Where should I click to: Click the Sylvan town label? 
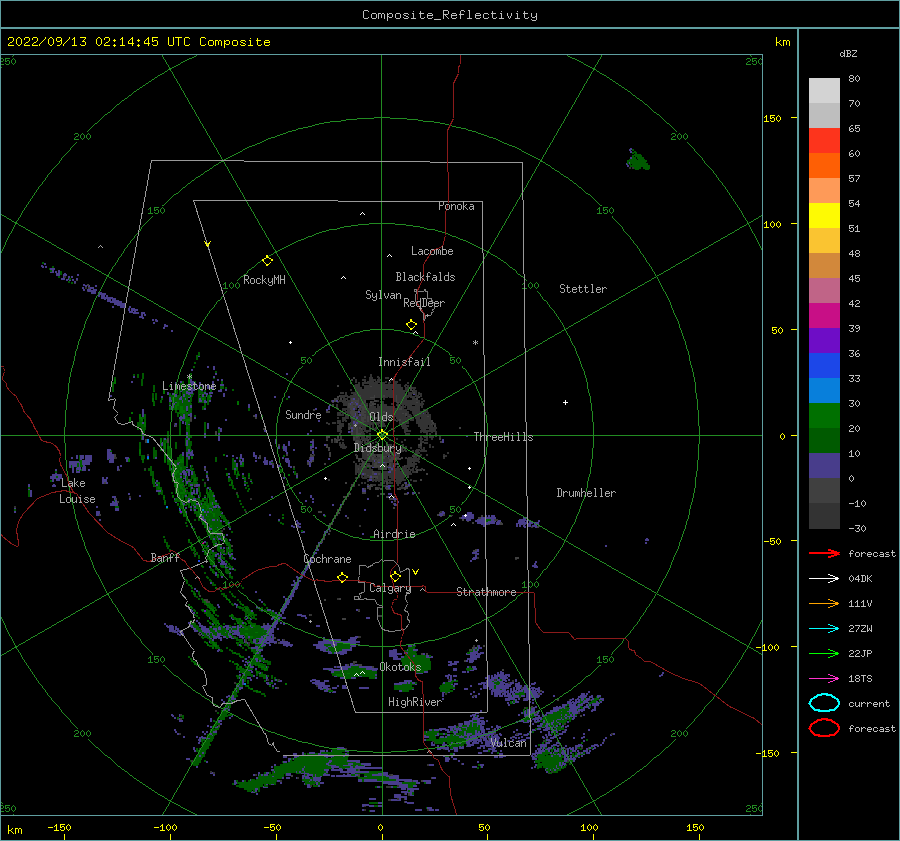pos(383,295)
